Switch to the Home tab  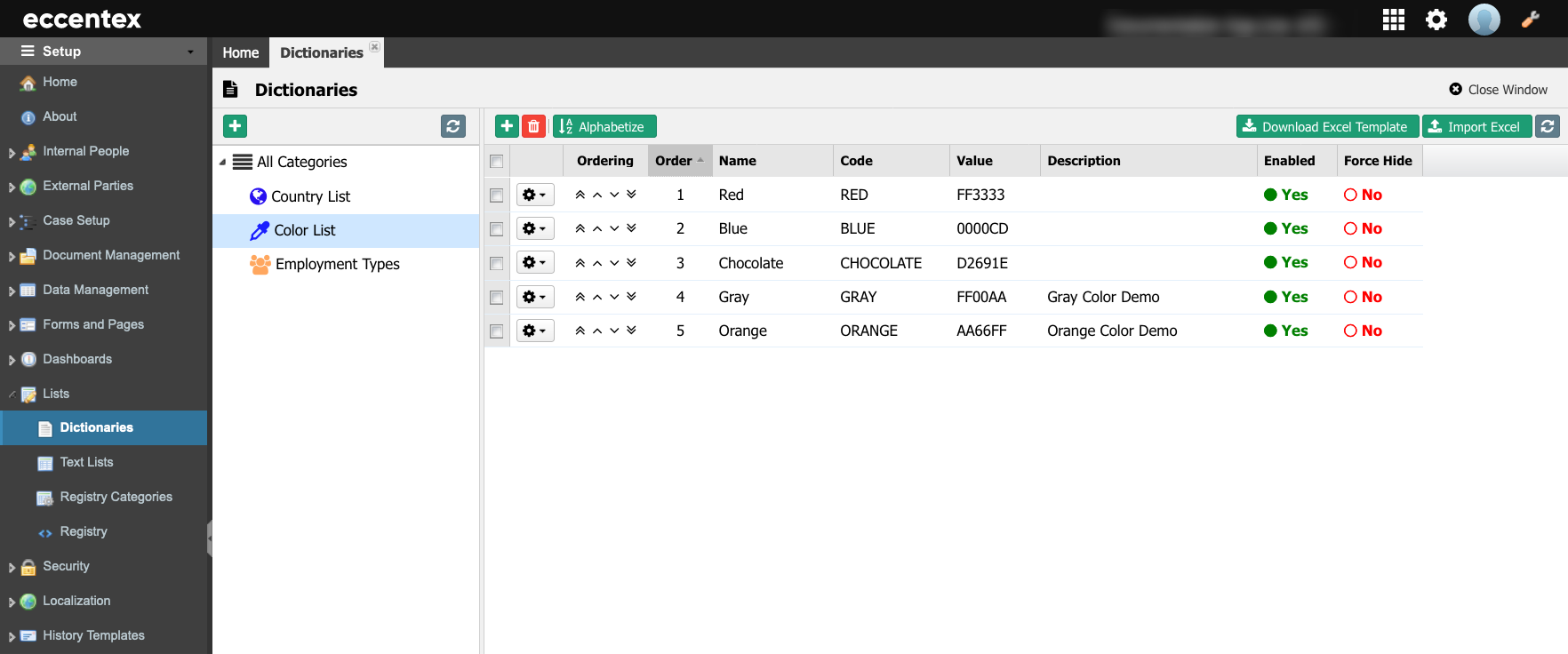[x=241, y=52]
